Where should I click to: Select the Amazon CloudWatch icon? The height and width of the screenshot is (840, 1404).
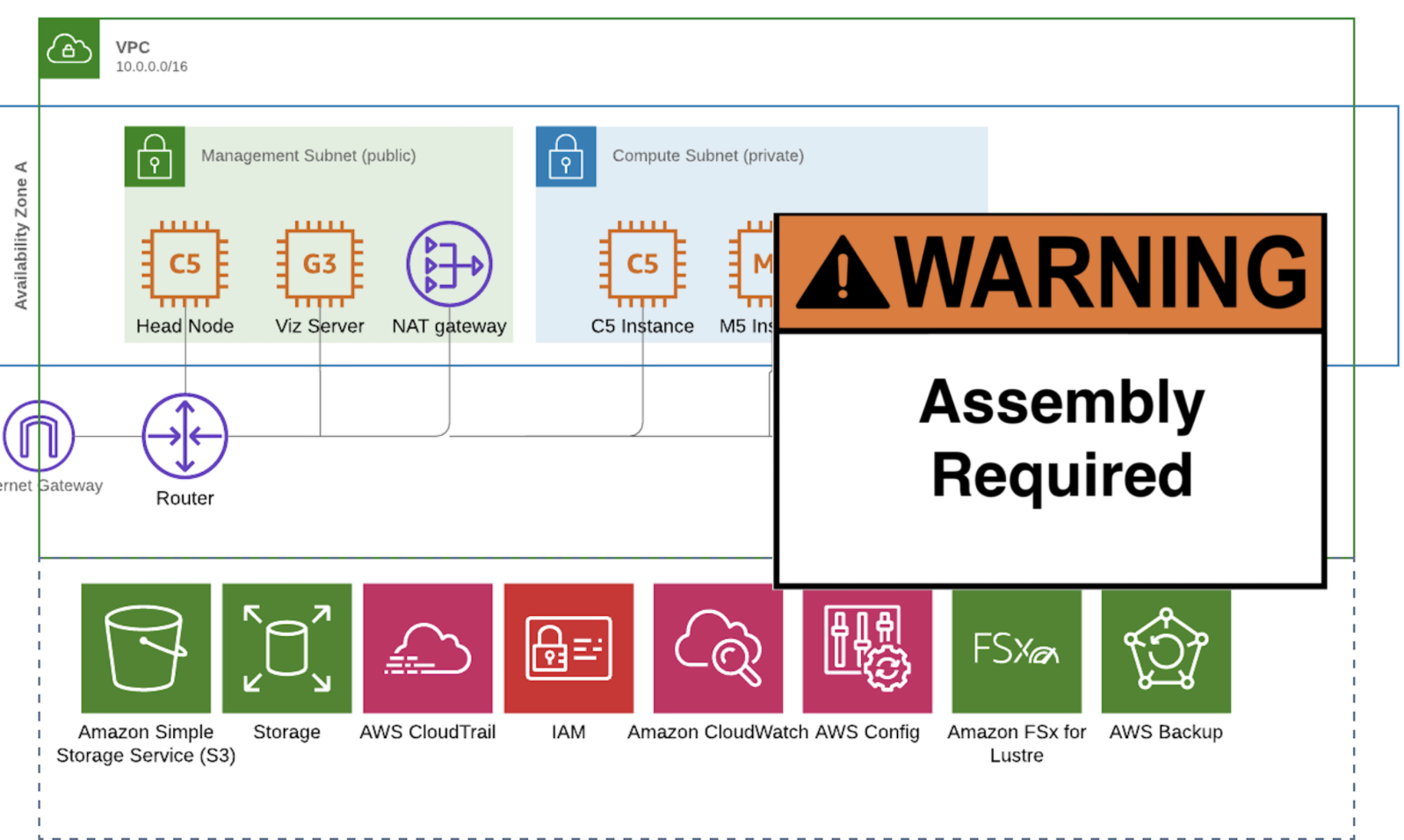(718, 648)
